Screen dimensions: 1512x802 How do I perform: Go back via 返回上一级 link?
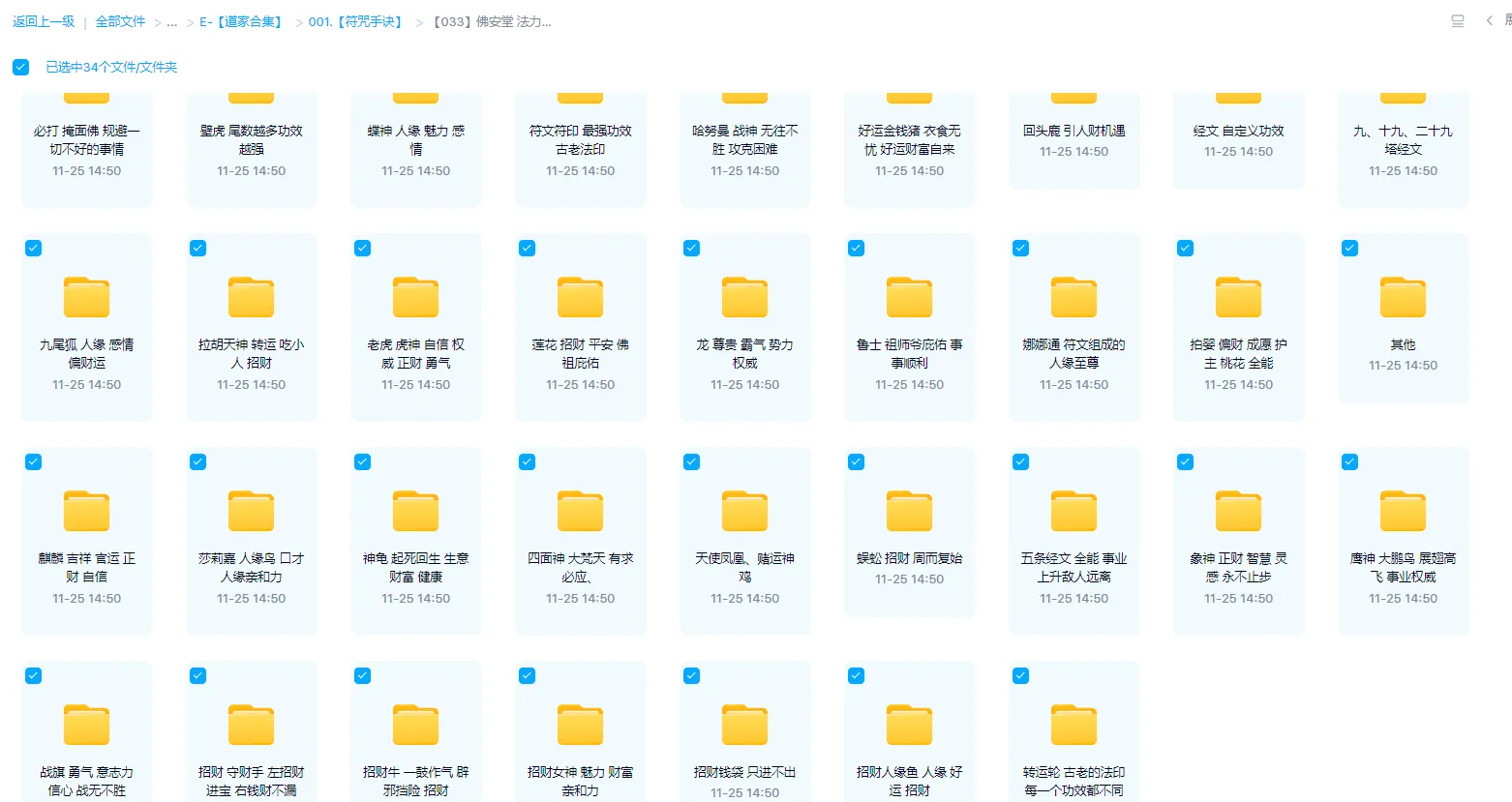coord(44,21)
